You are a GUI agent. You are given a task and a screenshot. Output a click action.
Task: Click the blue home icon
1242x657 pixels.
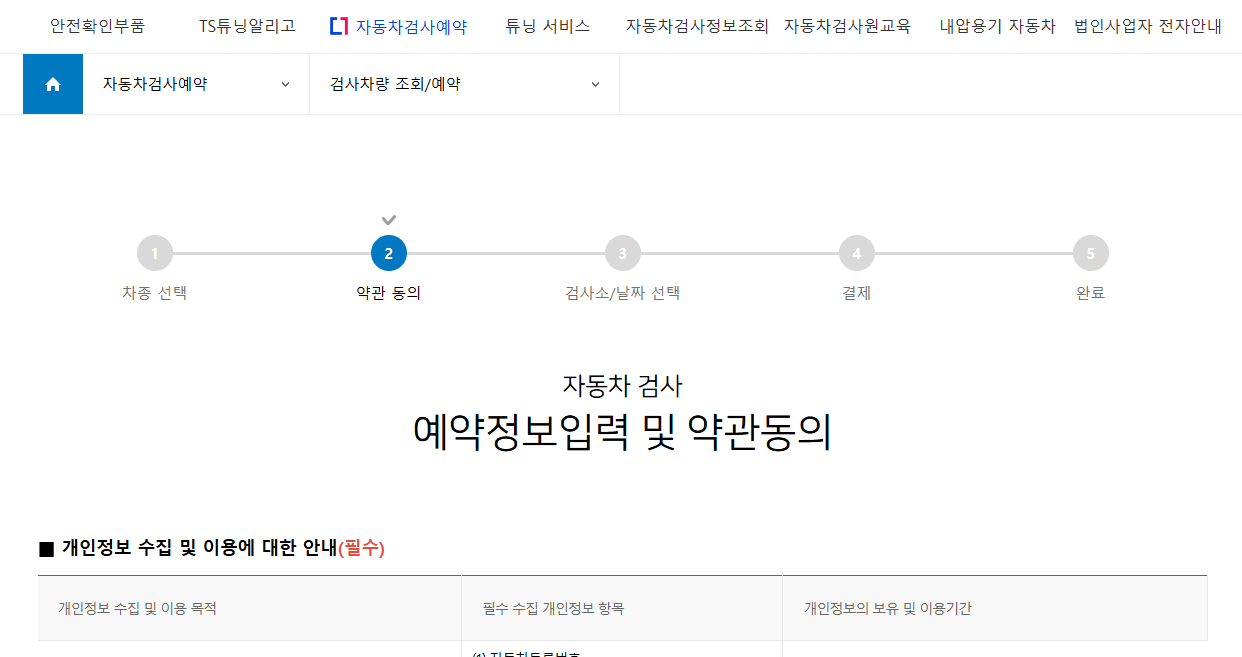tap(52, 84)
